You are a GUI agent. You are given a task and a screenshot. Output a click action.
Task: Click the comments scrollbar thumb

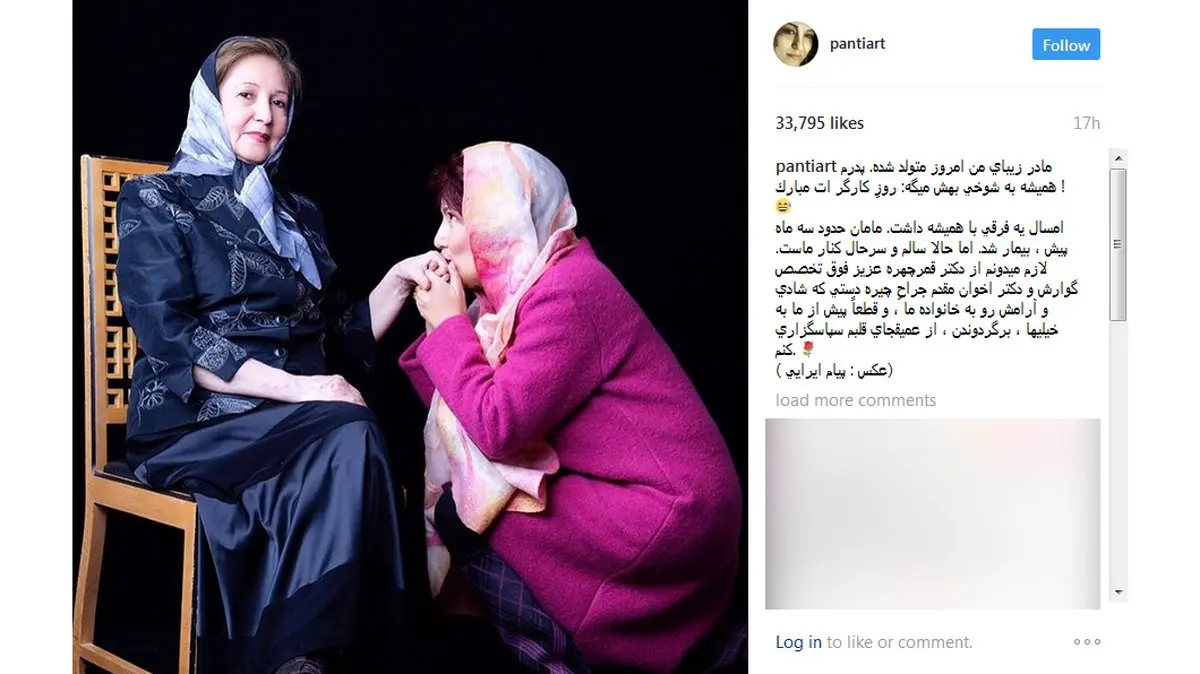[1119, 246]
